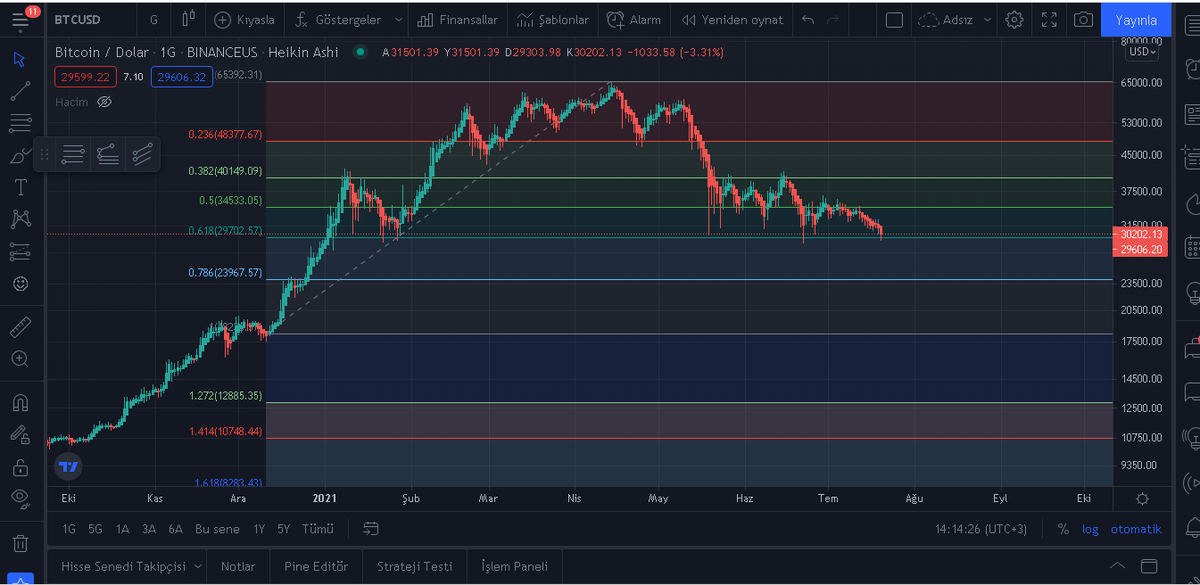Collapse the bottom panel chevron
The height and width of the screenshot is (585, 1200).
1117,566
